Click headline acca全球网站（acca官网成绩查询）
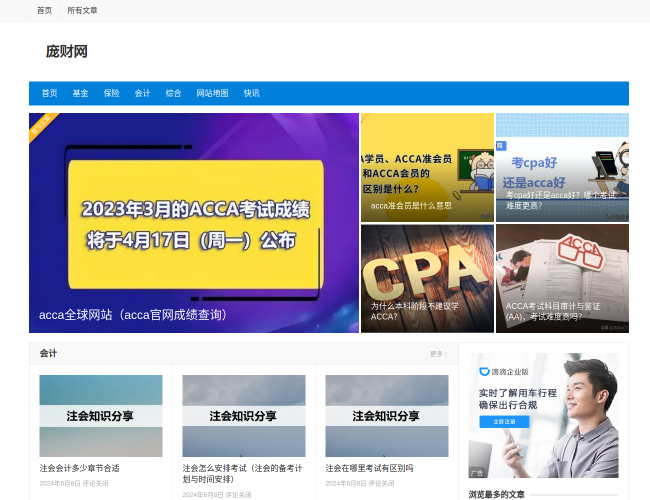Viewport: 650px width, 500px height. point(133,315)
